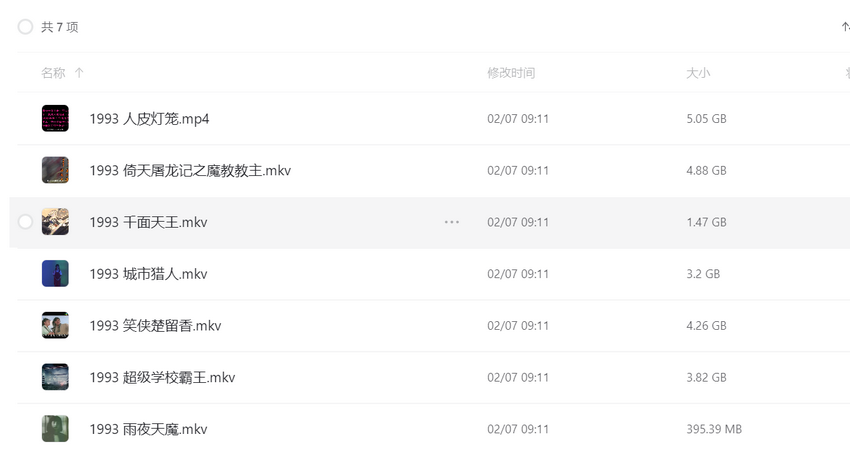Viewport: 850px width, 454px height.
Task: Click the 修改时间 column header
Action: tap(511, 73)
